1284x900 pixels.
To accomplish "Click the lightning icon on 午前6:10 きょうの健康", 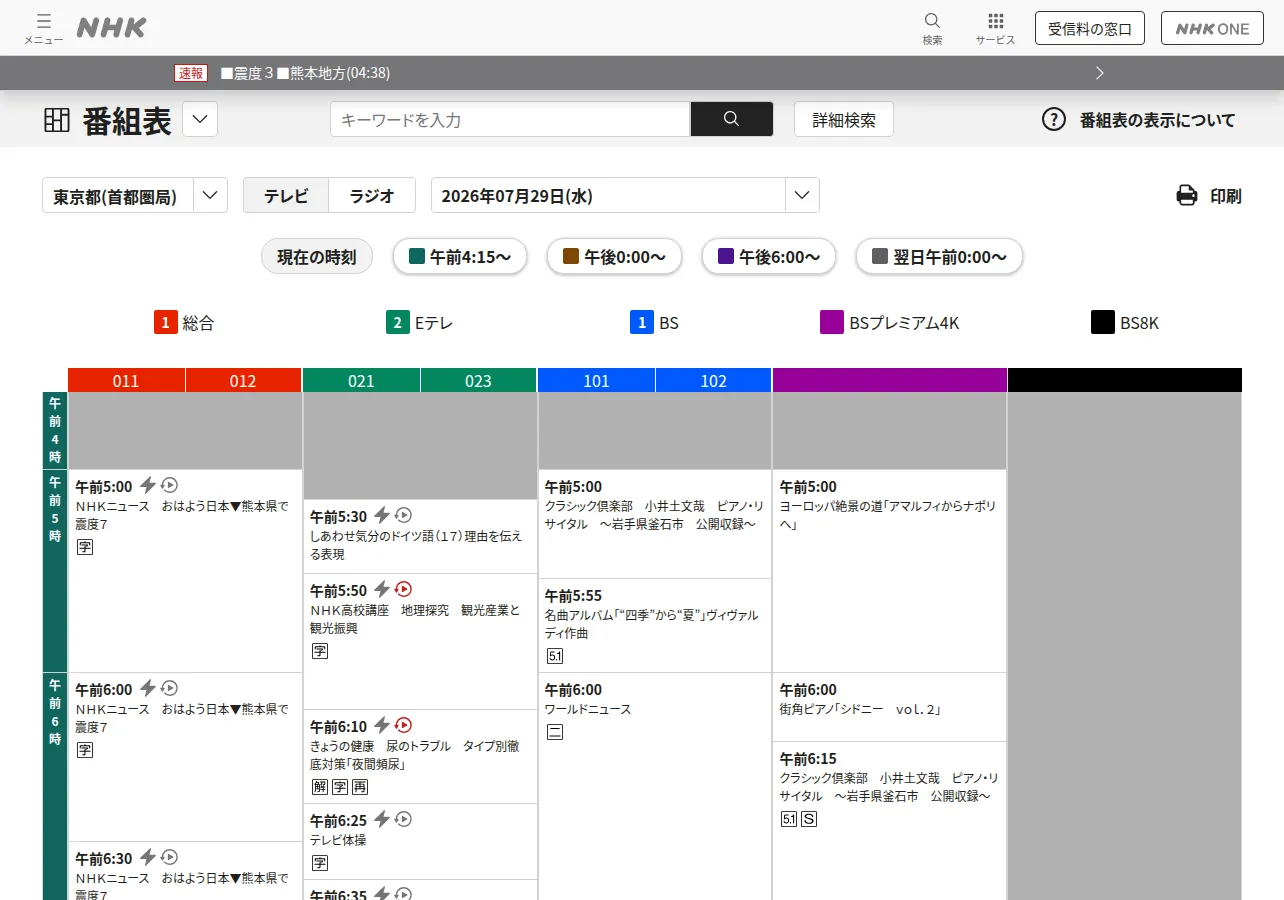I will (x=382, y=725).
